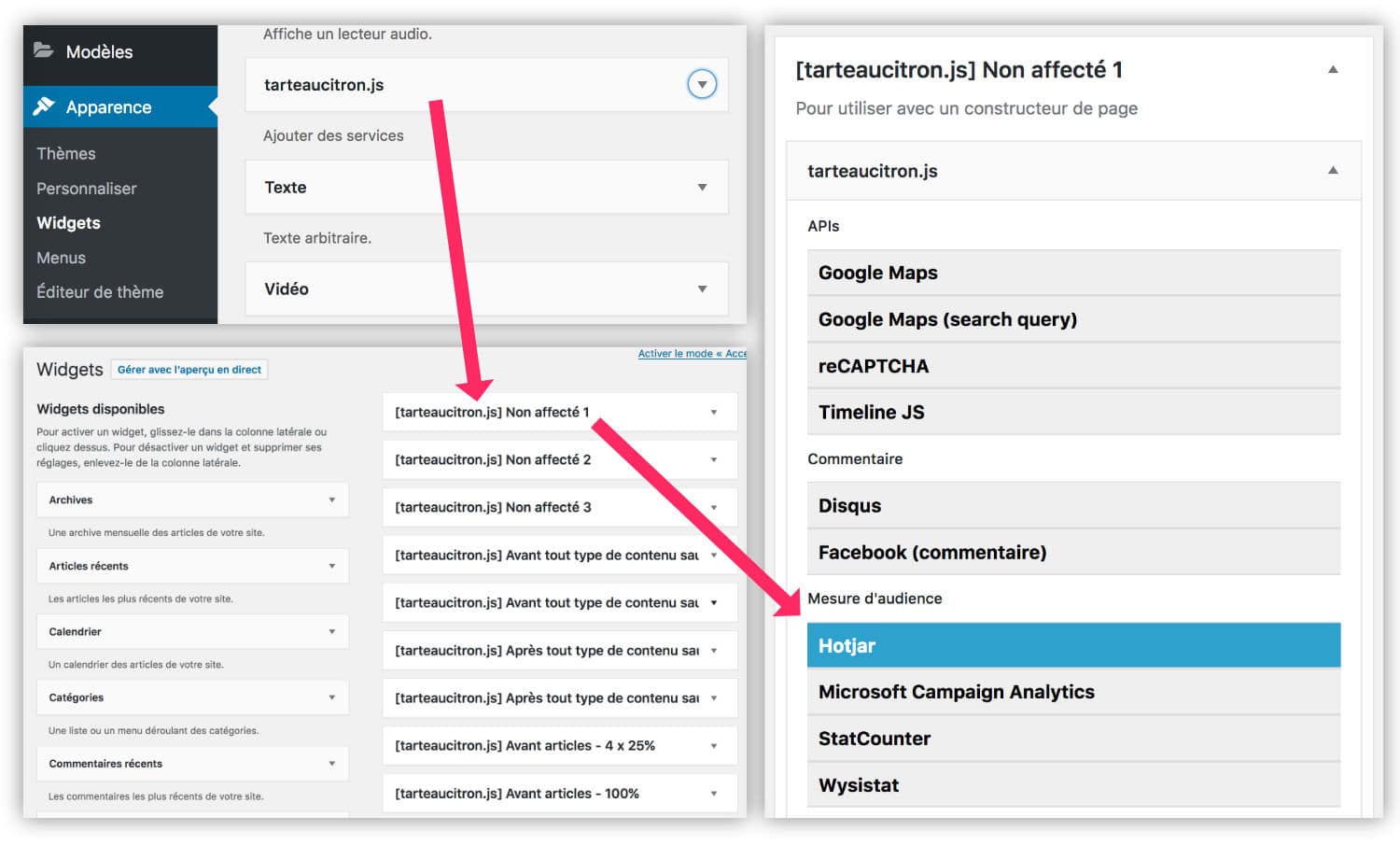Select the Hotjar service

coord(1073,645)
